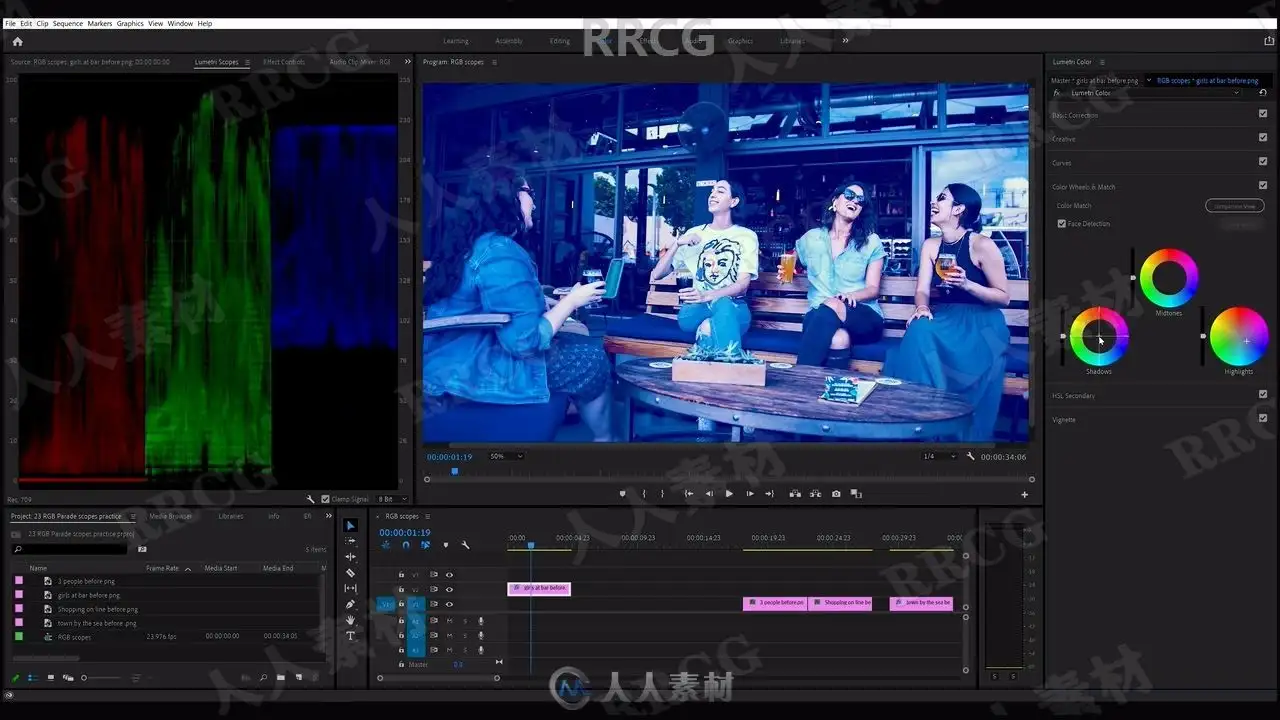1280x720 pixels.
Task: Click the Midtones color wheel
Action: [x=1169, y=278]
